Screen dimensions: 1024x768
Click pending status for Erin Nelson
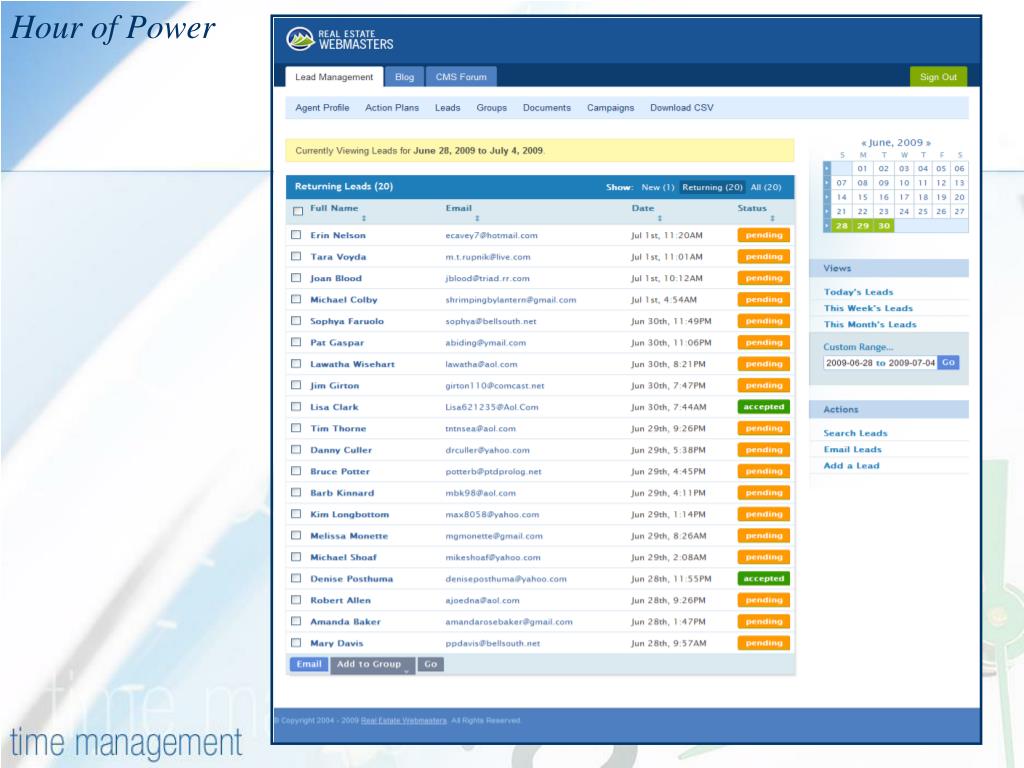click(x=763, y=235)
